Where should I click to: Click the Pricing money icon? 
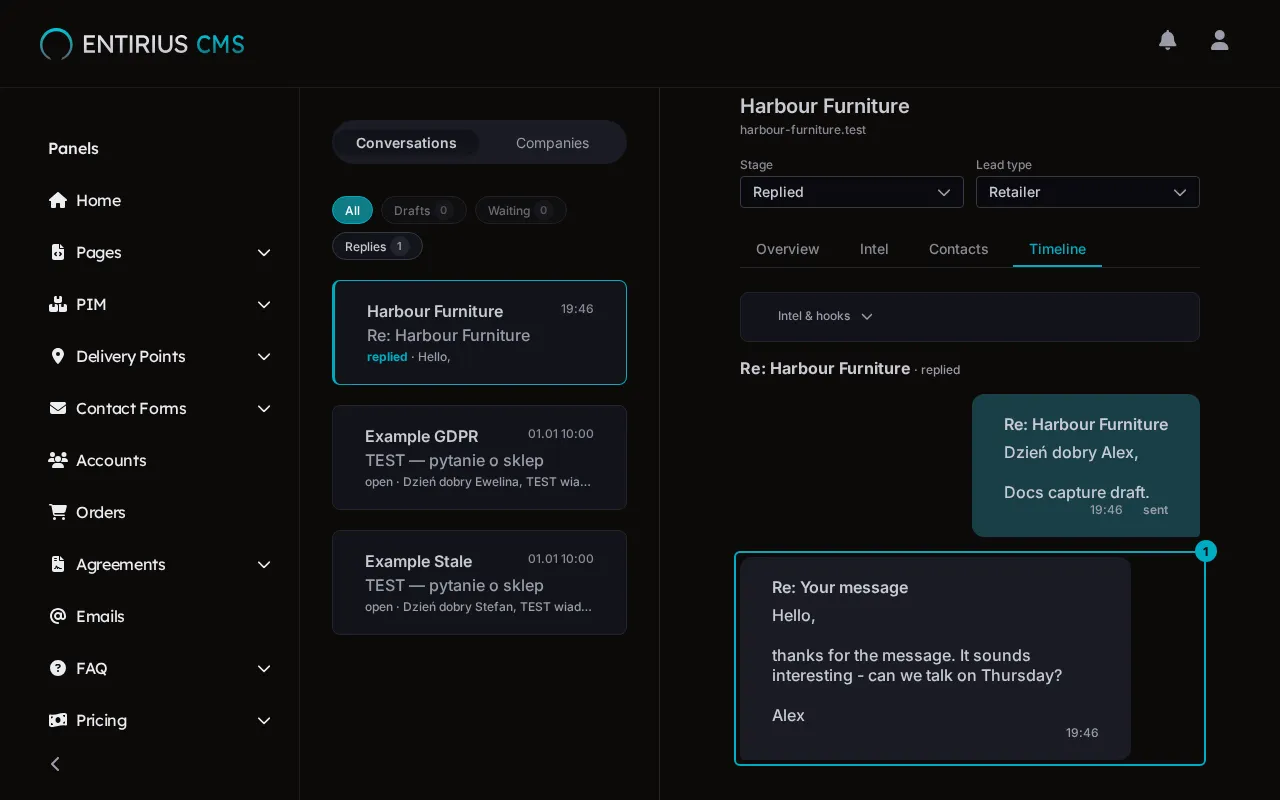[x=58, y=720]
